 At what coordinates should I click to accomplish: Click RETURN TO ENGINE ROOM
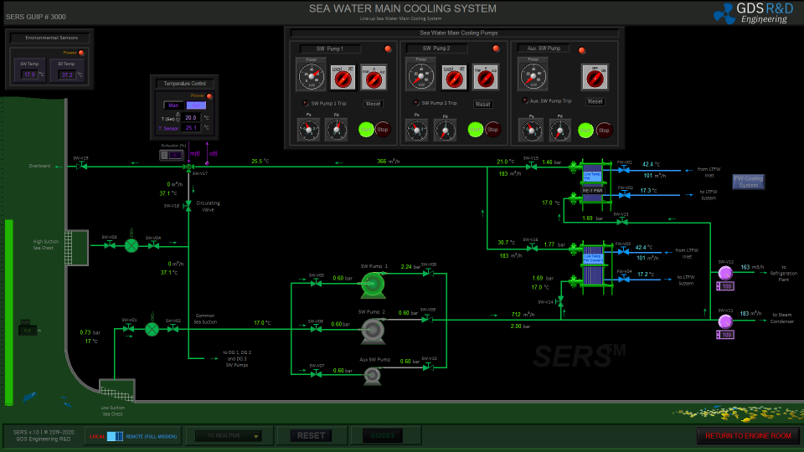[x=748, y=436]
